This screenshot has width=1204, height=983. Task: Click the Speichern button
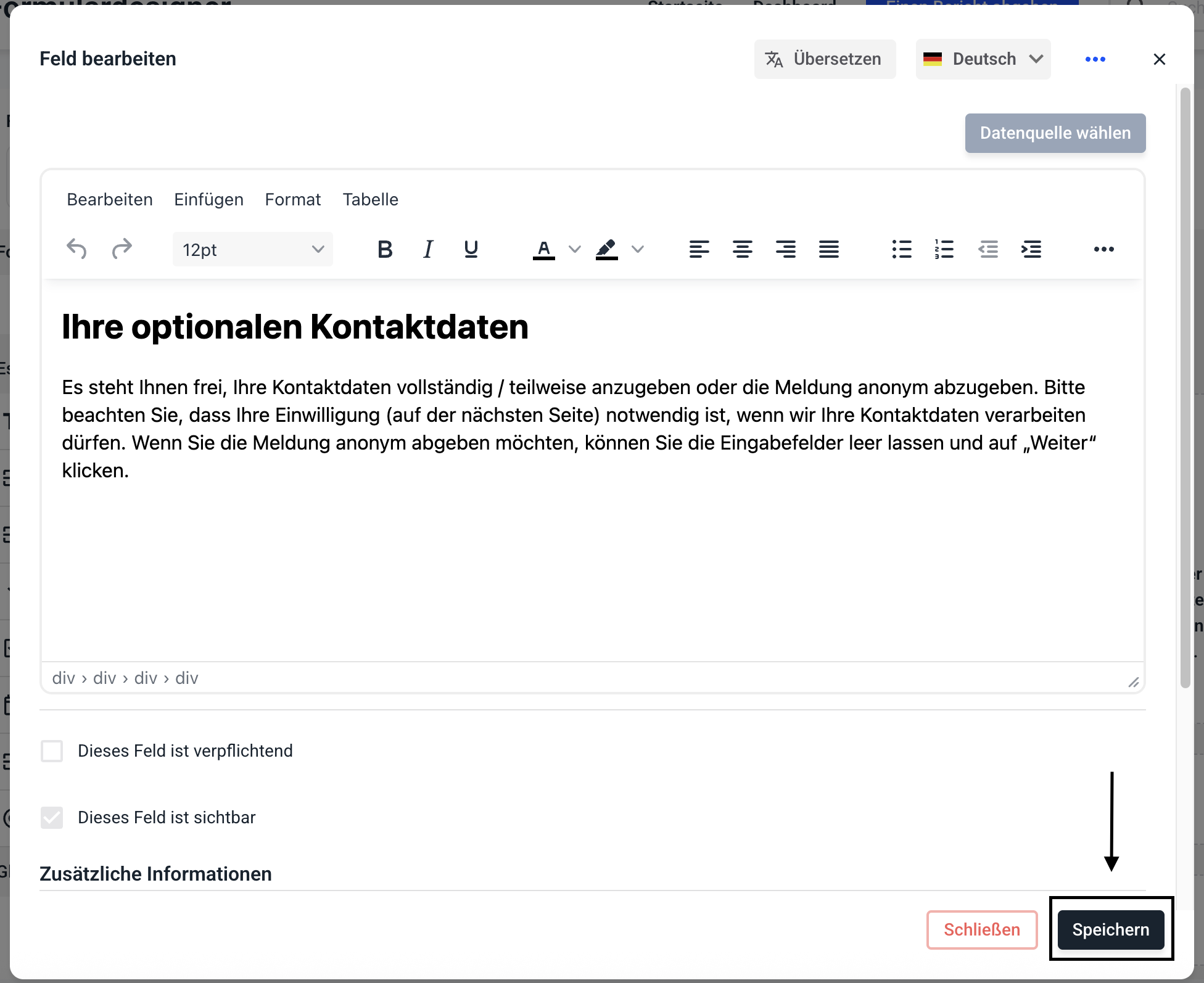[x=1110, y=930]
